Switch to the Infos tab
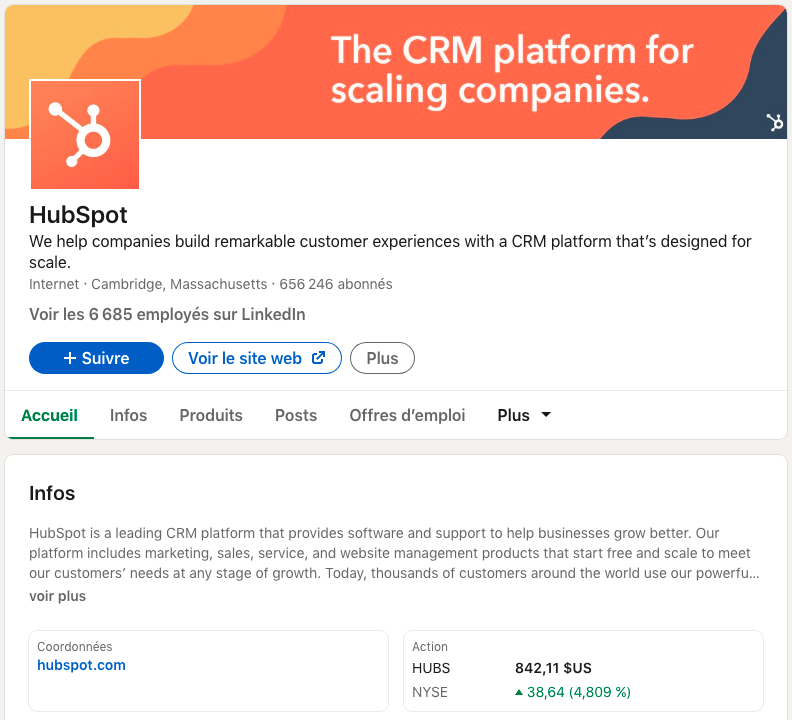Screen dimensions: 792x720 pyautogui.click(x=128, y=415)
